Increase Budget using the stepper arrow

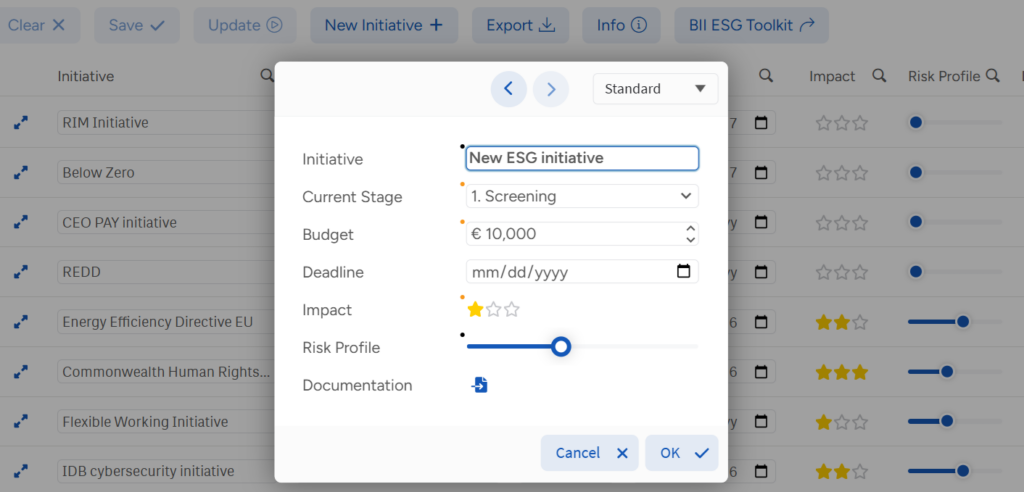pos(690,229)
